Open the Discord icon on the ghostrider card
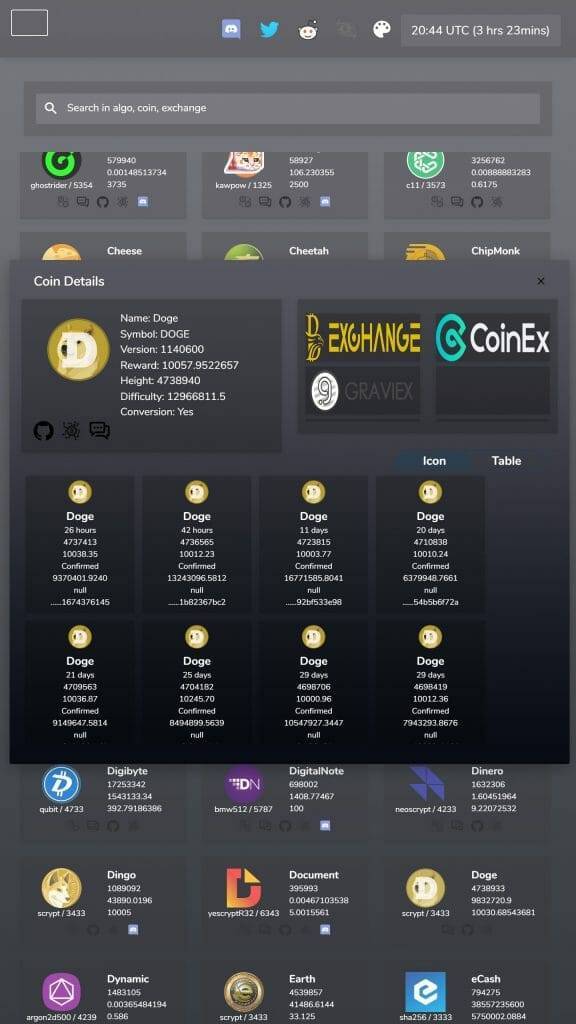Viewport: 576px width, 1024px height. tap(143, 202)
